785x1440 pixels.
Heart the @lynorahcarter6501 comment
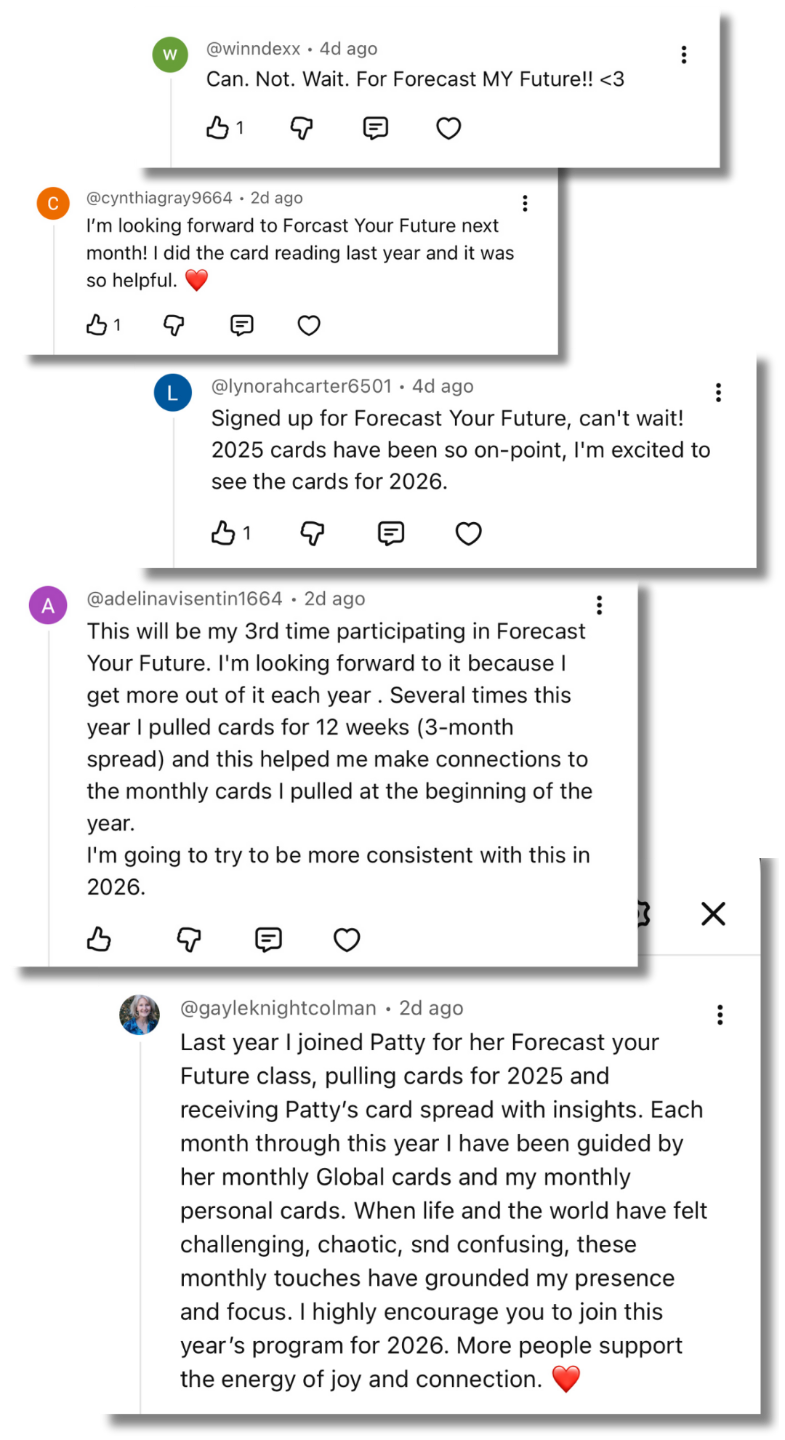click(468, 534)
